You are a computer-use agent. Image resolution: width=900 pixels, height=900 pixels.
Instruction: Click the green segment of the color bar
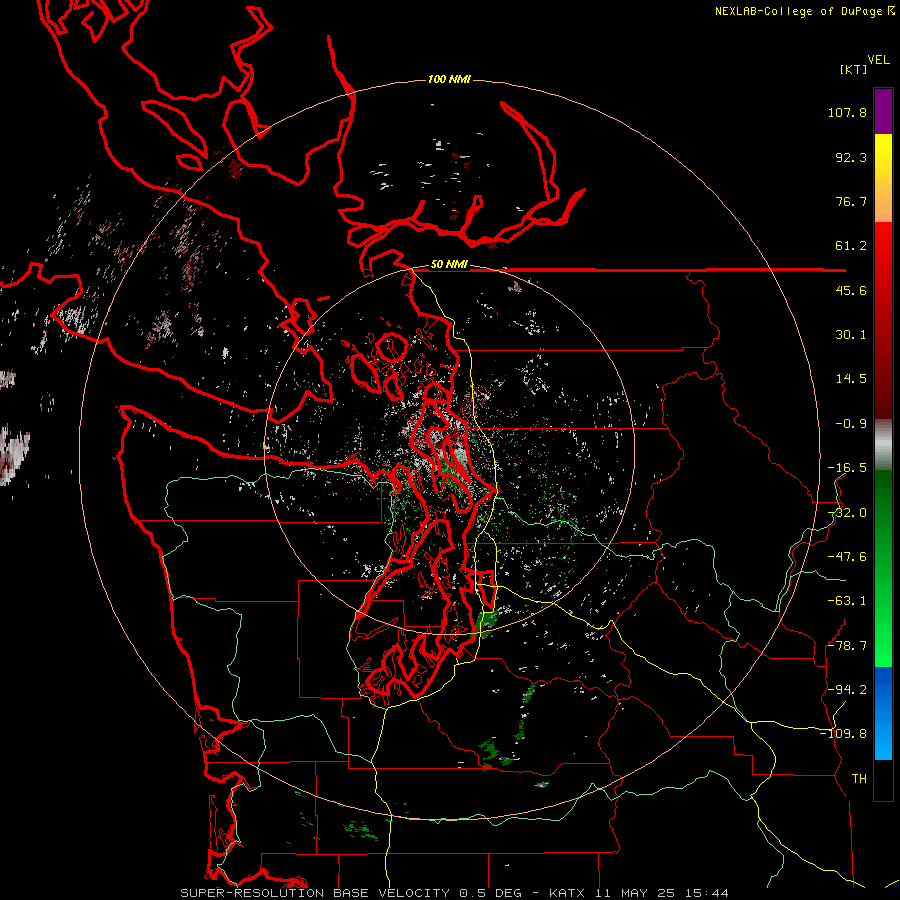[x=883, y=568]
